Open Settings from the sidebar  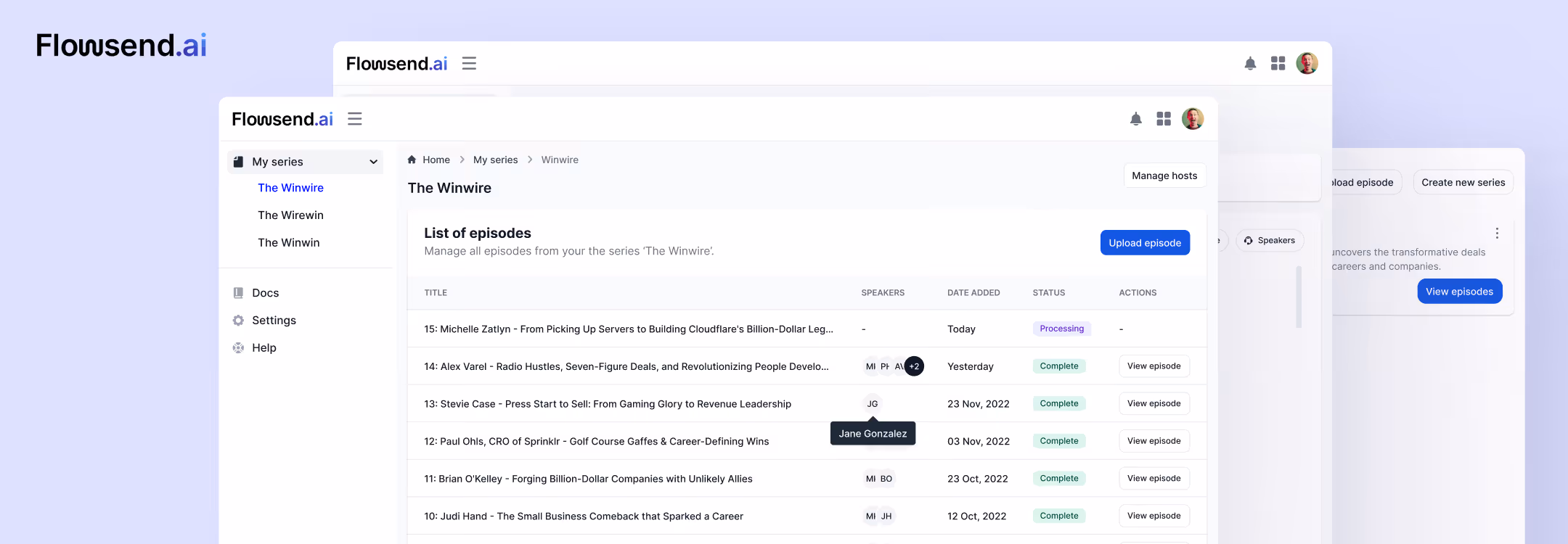274,321
